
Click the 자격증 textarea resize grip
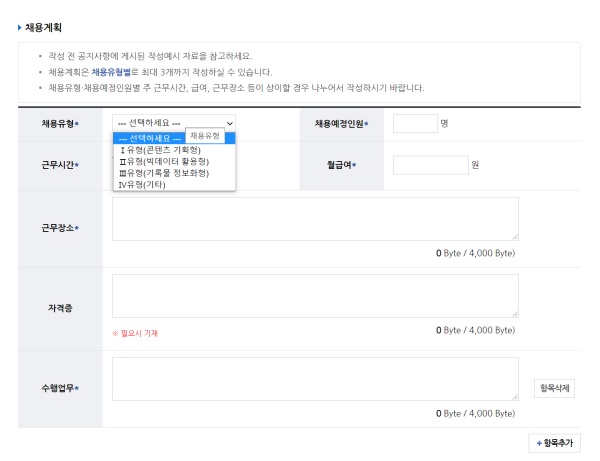pyautogui.click(x=515, y=315)
